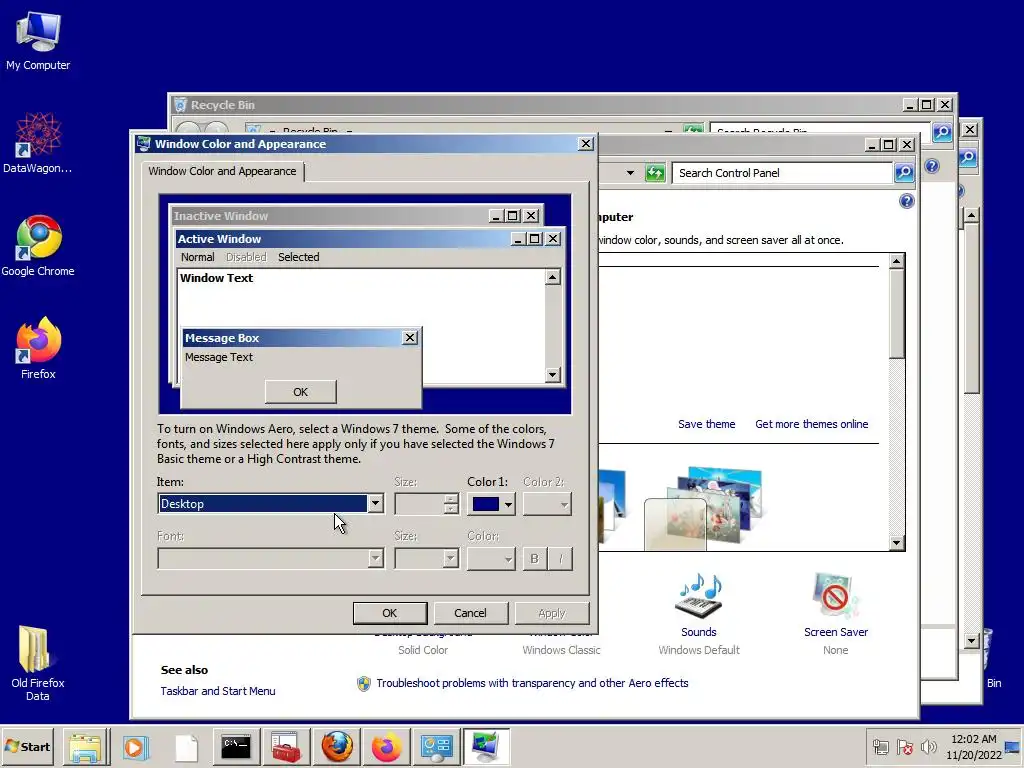Click the network tray icon

tap(881, 747)
